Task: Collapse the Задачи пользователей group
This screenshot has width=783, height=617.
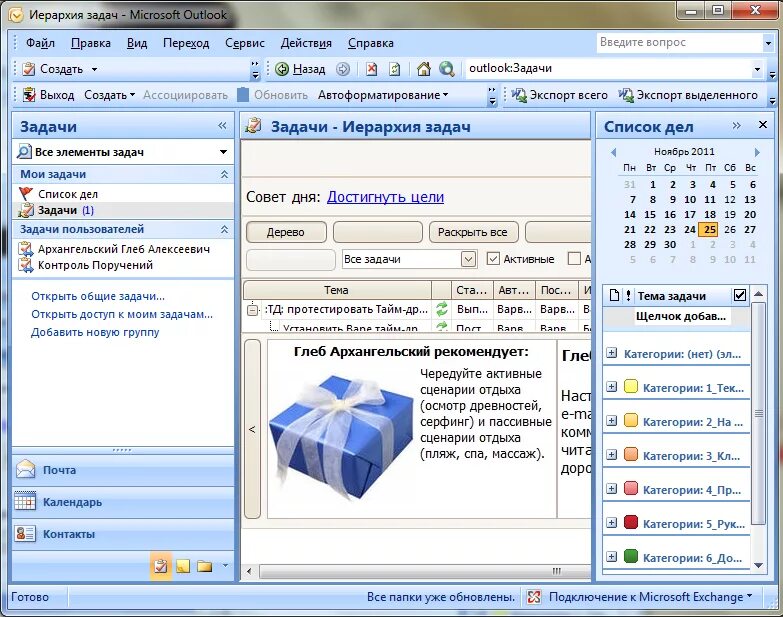Action: click(x=224, y=229)
